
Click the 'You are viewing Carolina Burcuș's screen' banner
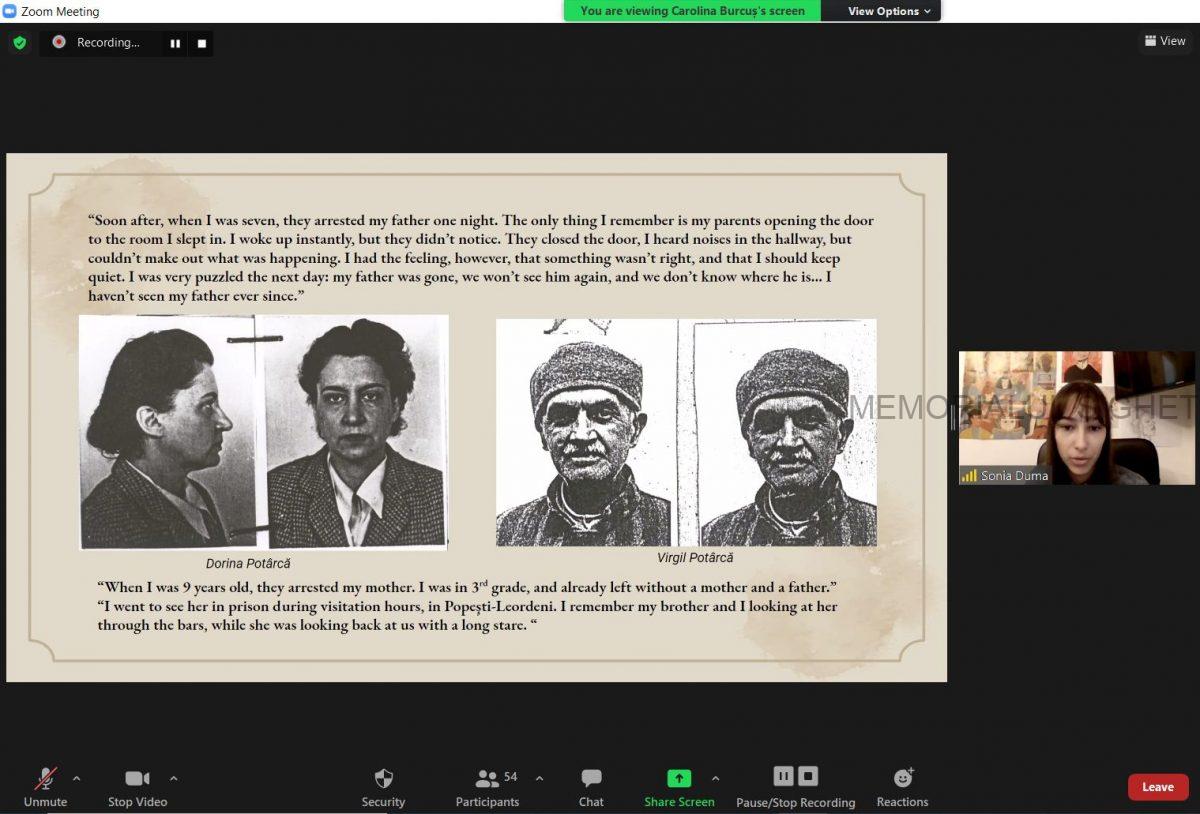click(692, 11)
